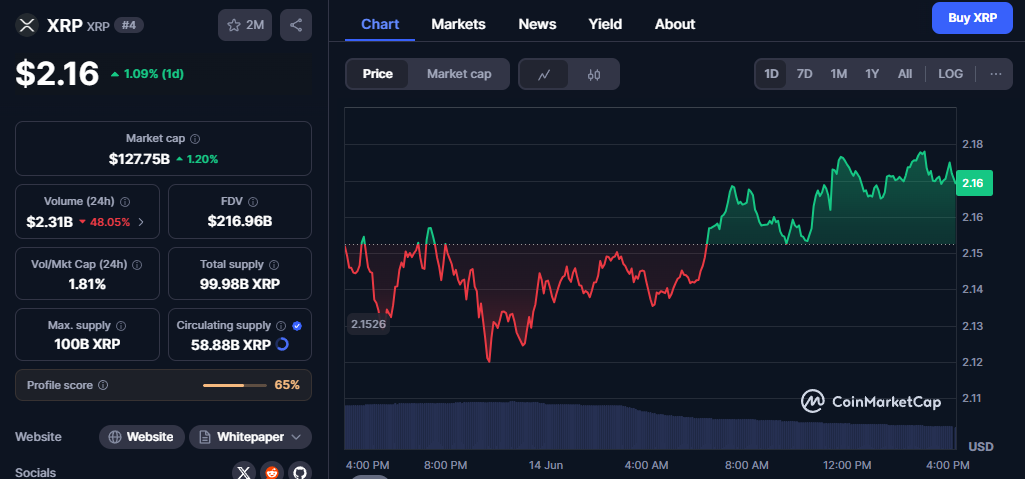Screen dimensions: 1025x479
Task: Open the Chart tab
Action: (380, 24)
